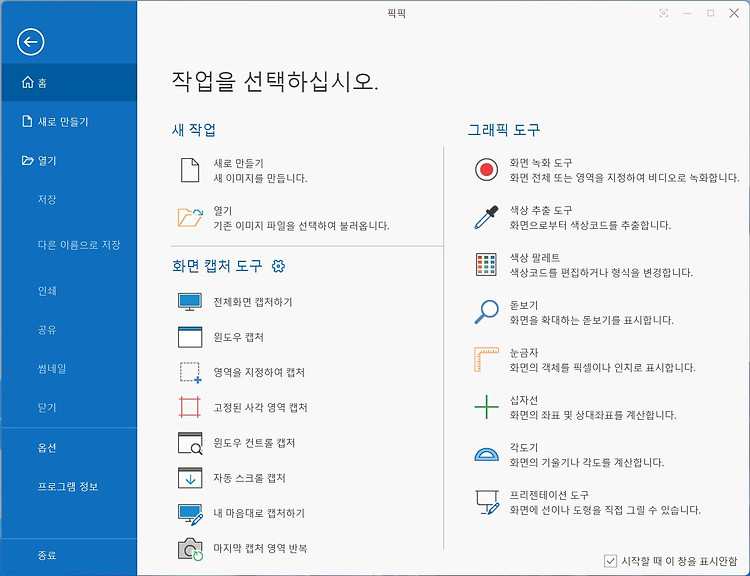The image size is (750, 576).
Task: Click the down-arrow window icon for 자동 스크롤 캡처
Action: pyautogui.click(x=190, y=478)
